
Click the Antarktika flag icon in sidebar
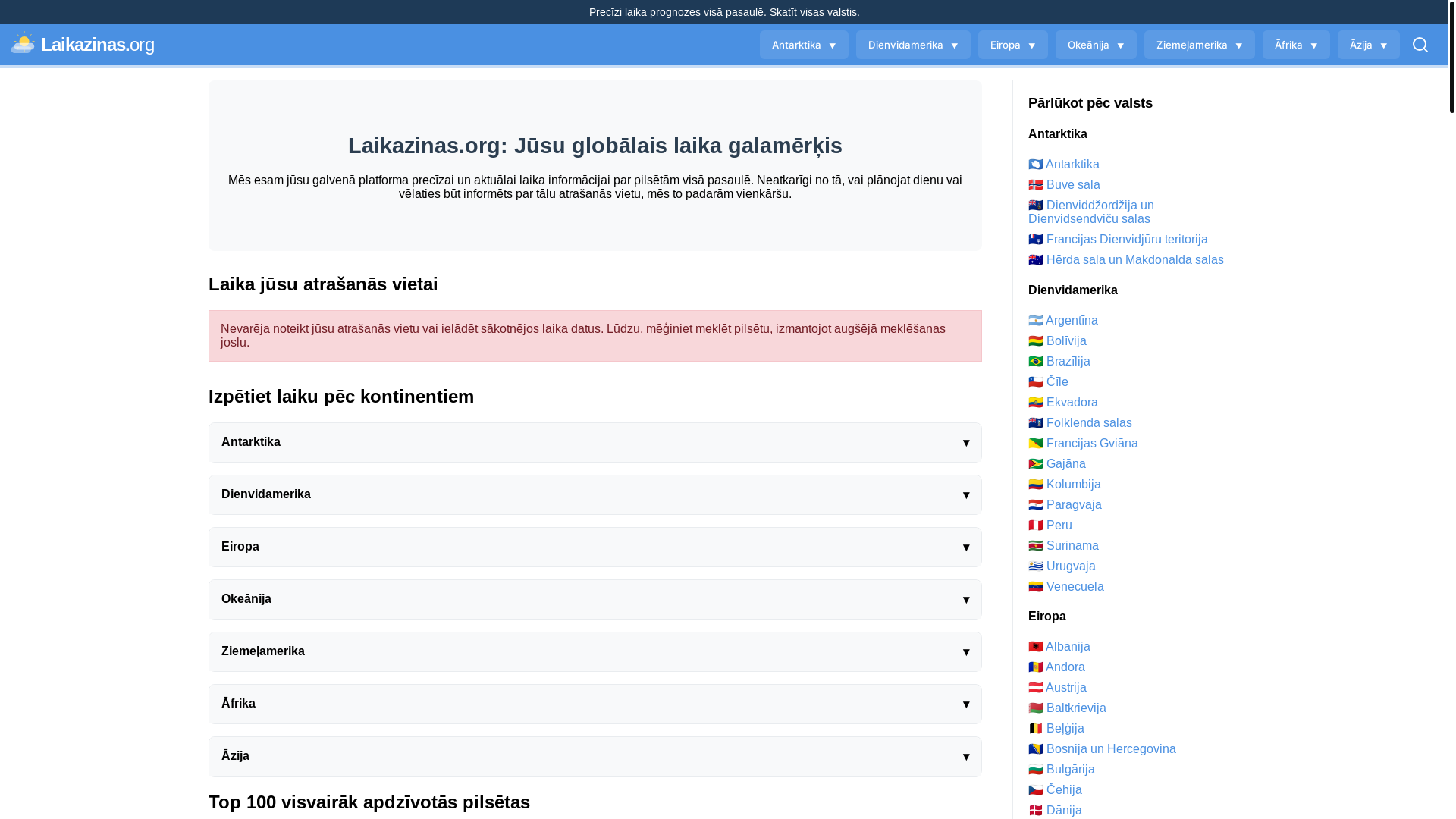(x=1035, y=165)
